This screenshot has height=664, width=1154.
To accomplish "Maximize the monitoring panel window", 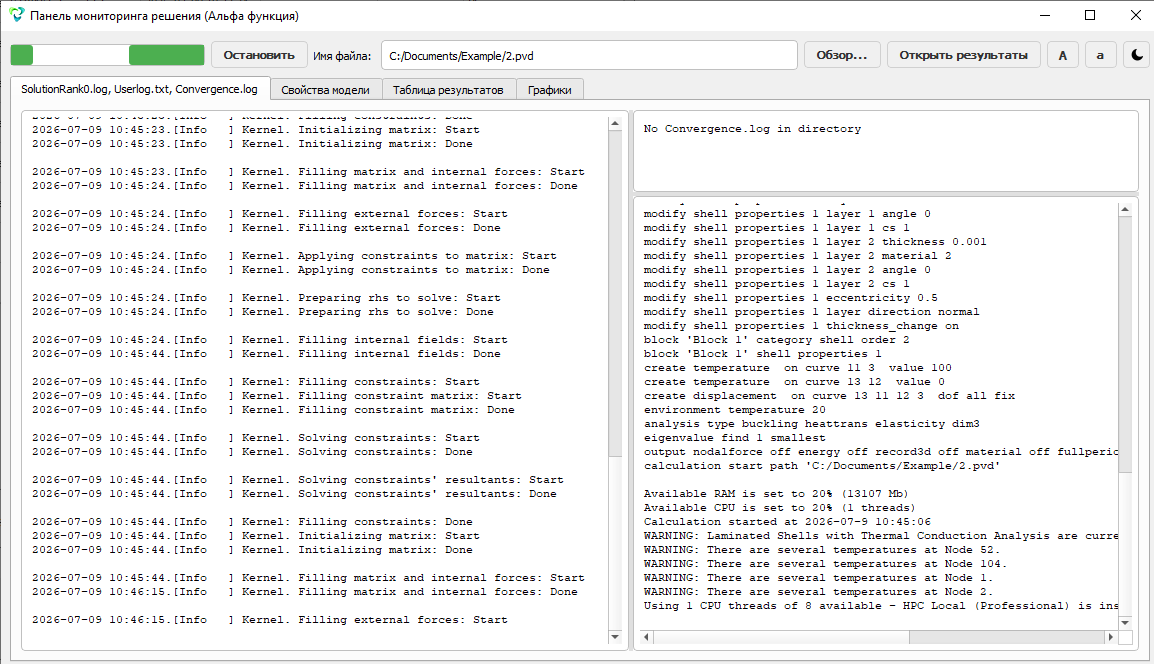I will 1090,15.
